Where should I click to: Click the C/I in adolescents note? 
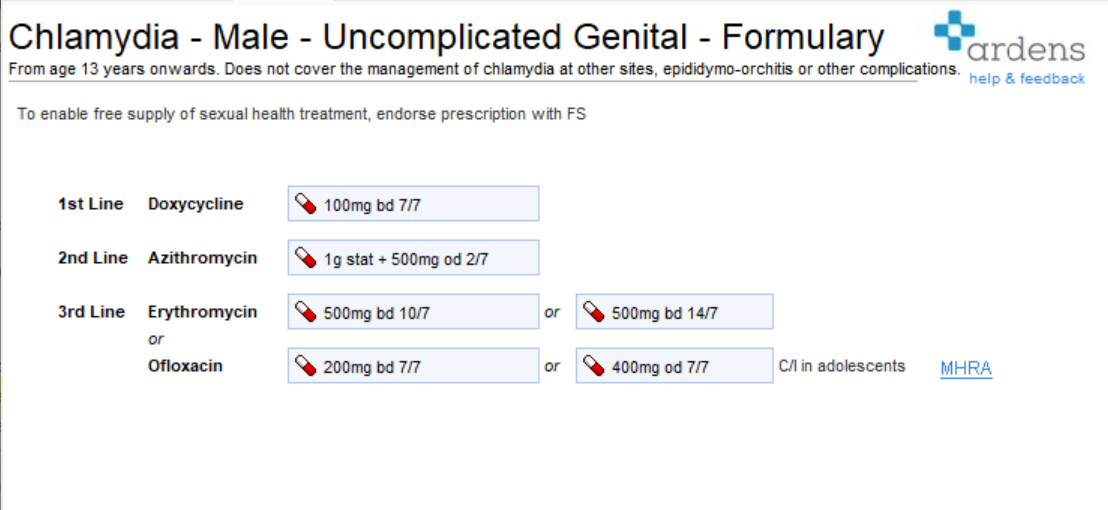[842, 366]
